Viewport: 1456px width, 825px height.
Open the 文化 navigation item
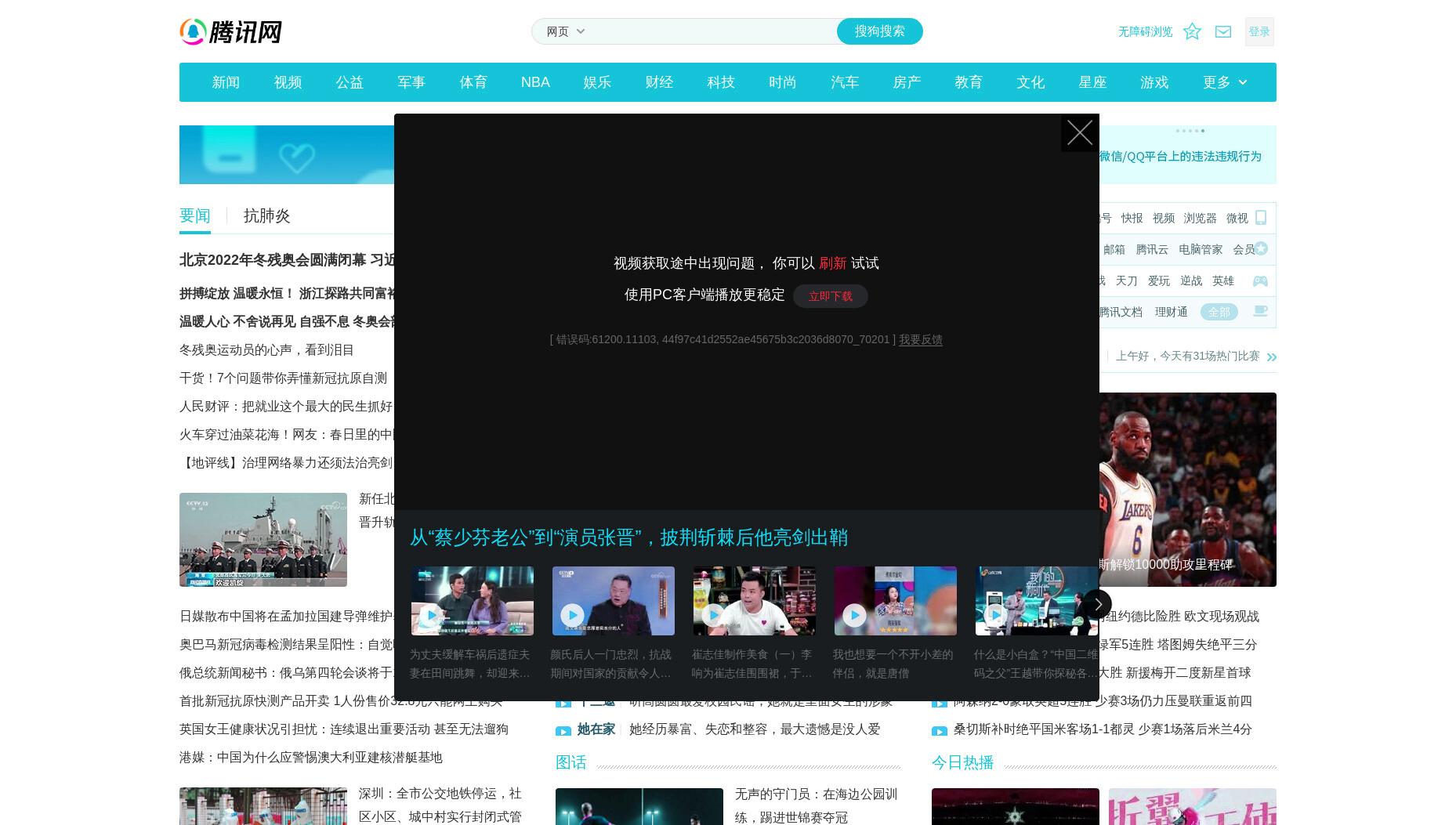tap(1030, 82)
